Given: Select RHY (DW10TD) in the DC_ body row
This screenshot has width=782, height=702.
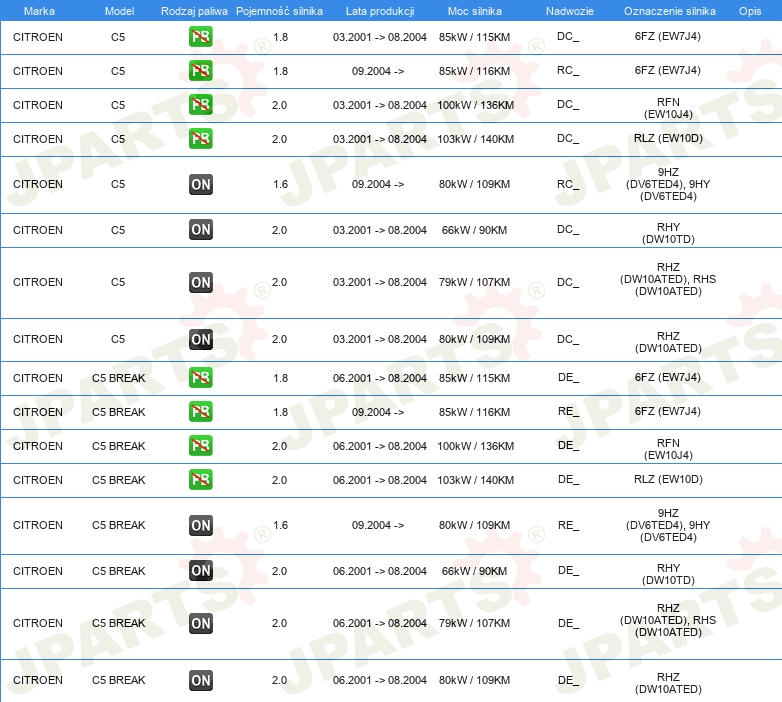Looking at the screenshot, I should coord(668,233).
